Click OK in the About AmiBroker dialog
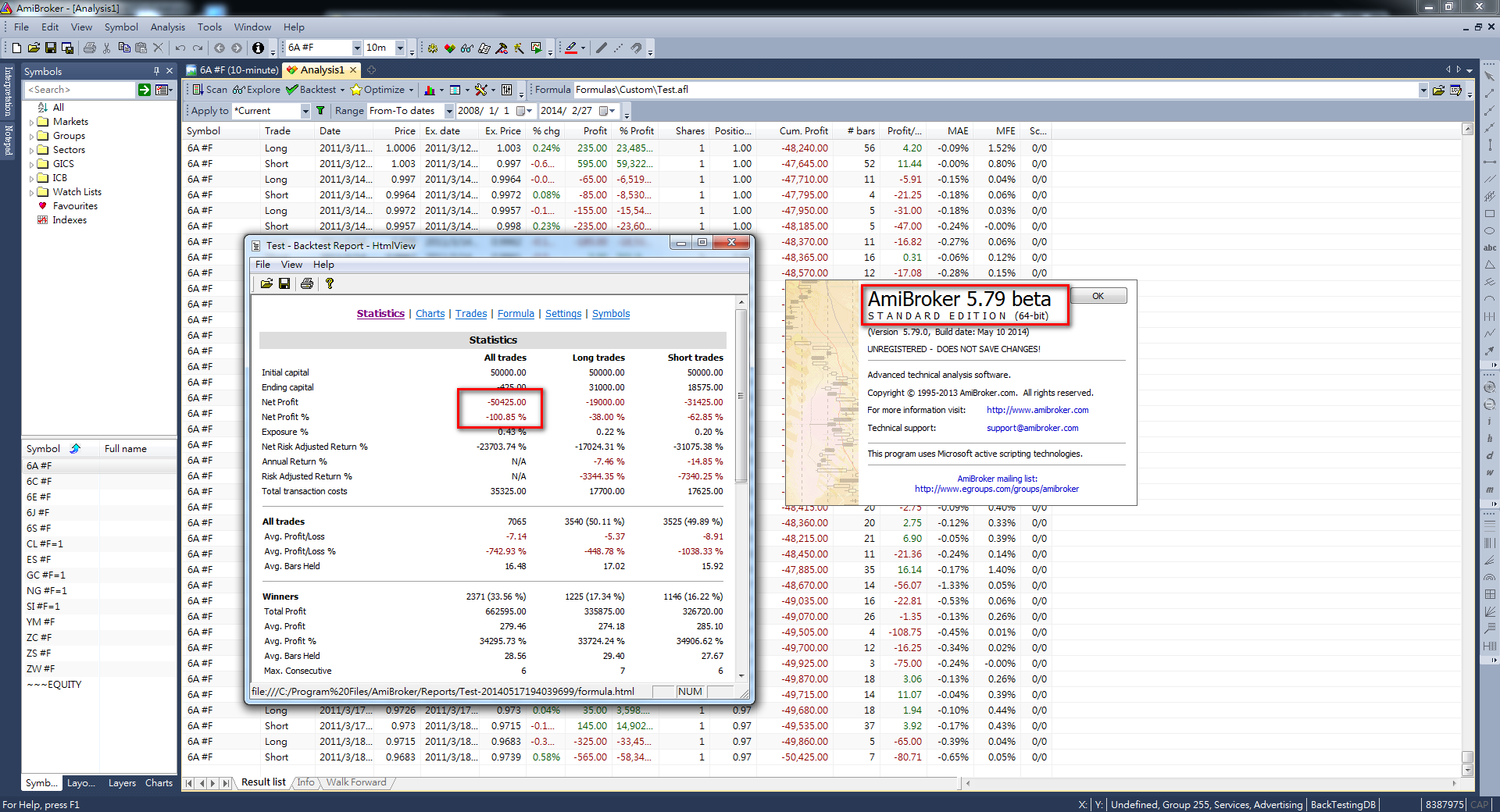The image size is (1500, 812). (x=1098, y=296)
